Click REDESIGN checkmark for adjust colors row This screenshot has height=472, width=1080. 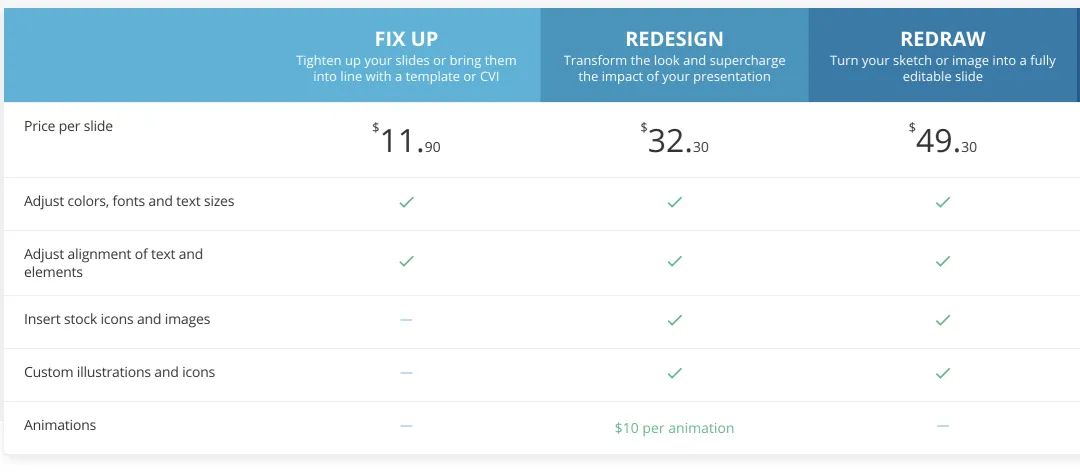(675, 202)
